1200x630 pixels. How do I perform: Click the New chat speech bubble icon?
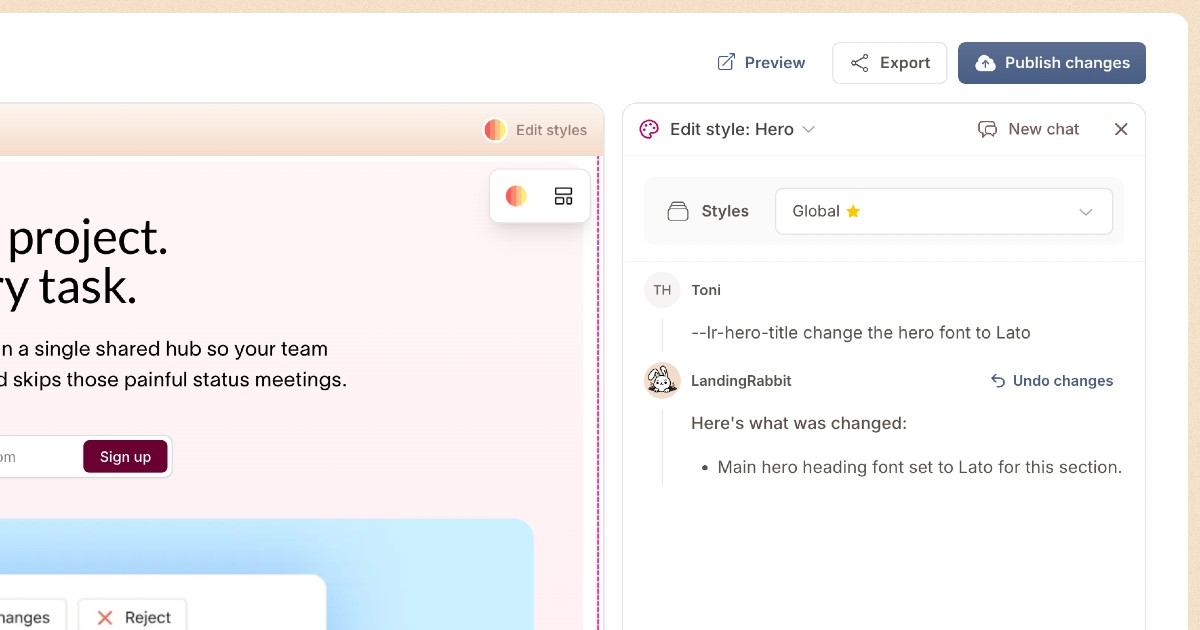click(x=987, y=129)
